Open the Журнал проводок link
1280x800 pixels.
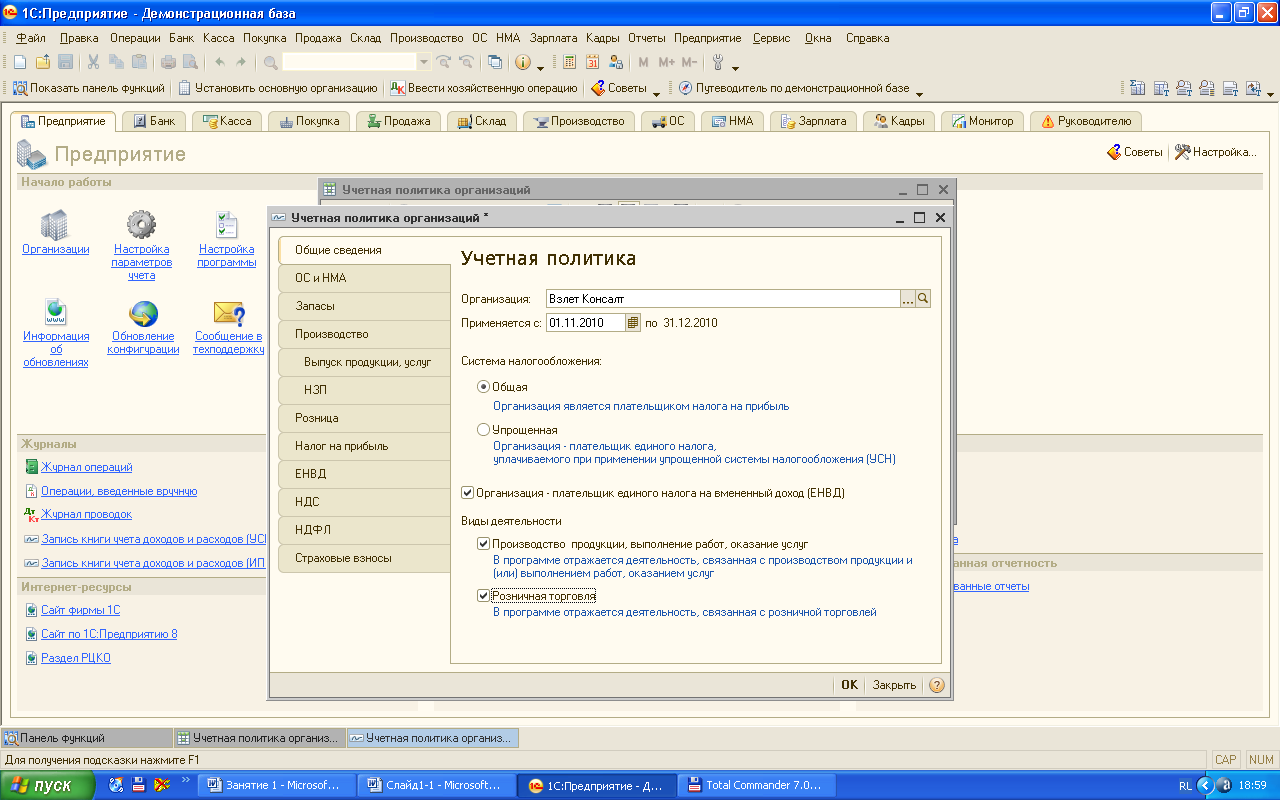[x=86, y=514]
